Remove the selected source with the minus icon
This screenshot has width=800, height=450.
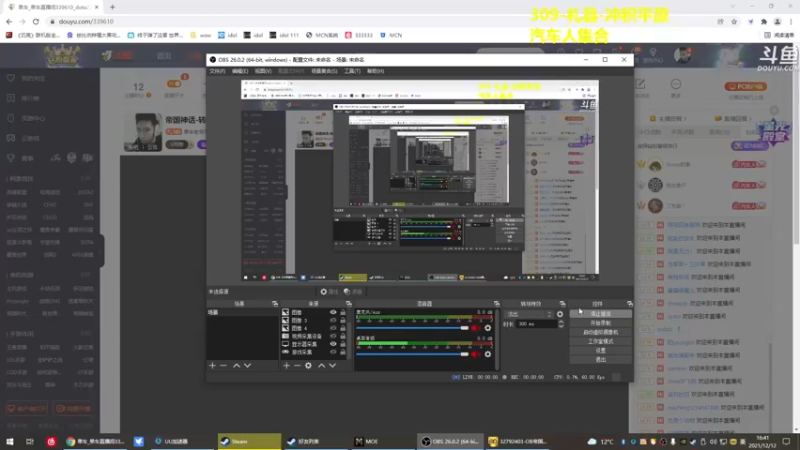point(297,366)
